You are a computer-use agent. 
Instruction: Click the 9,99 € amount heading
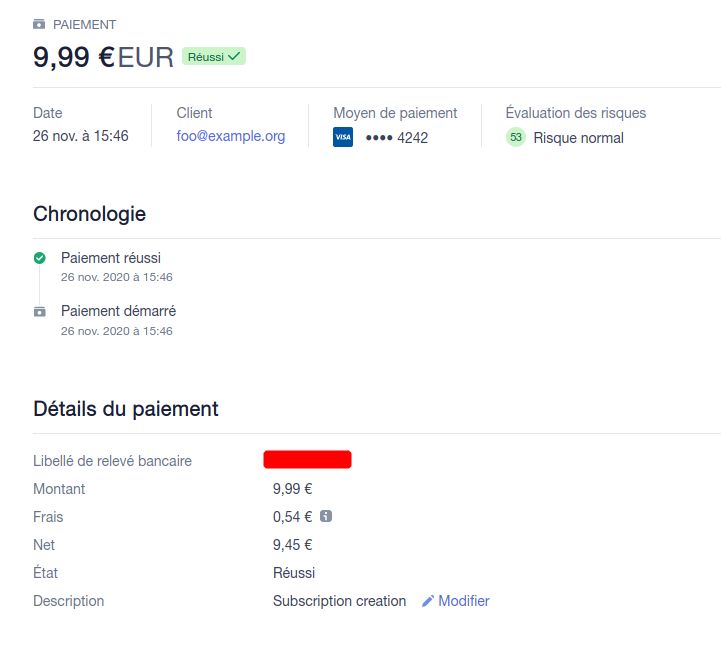pyautogui.click(x=74, y=57)
